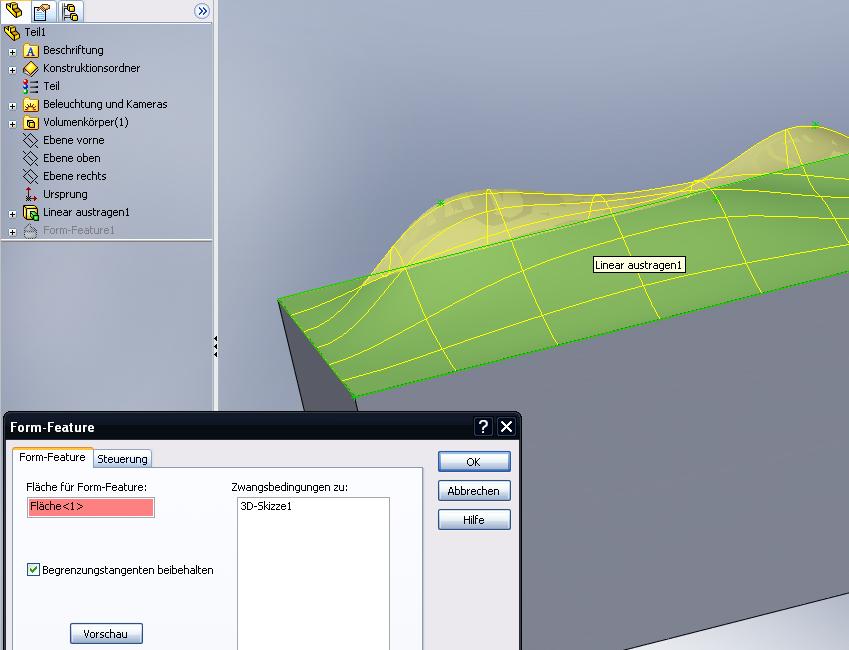The width and height of the screenshot is (849, 650).
Task: Open the ConfigurationManager tab icon
Action: 69,11
